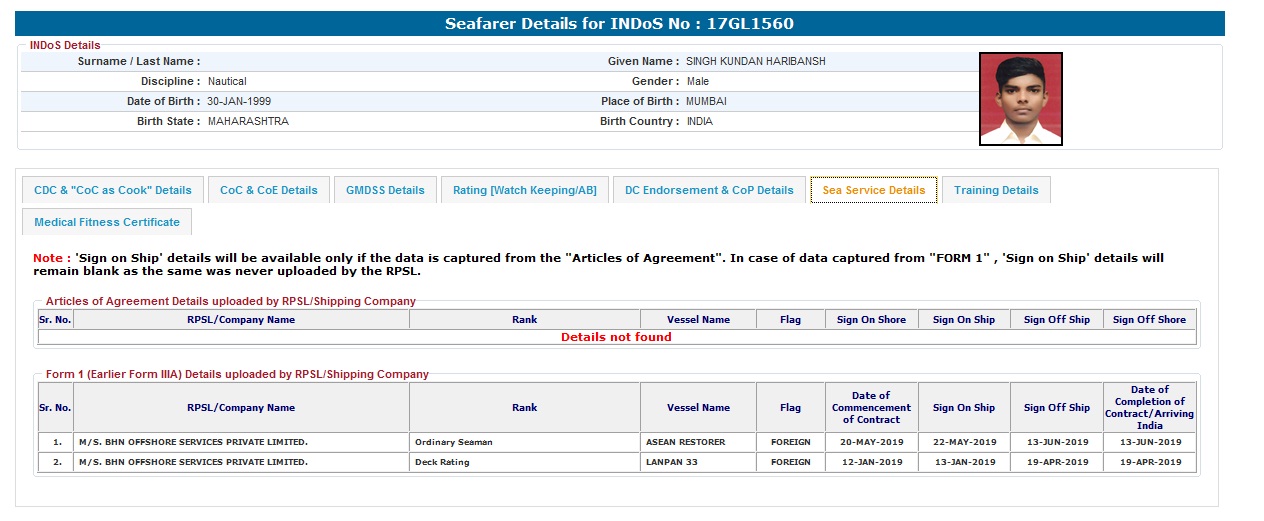Click the Date of Commencement of Contract header
Image resolution: width=1264 pixels, height=521 pixels.
coord(870,407)
